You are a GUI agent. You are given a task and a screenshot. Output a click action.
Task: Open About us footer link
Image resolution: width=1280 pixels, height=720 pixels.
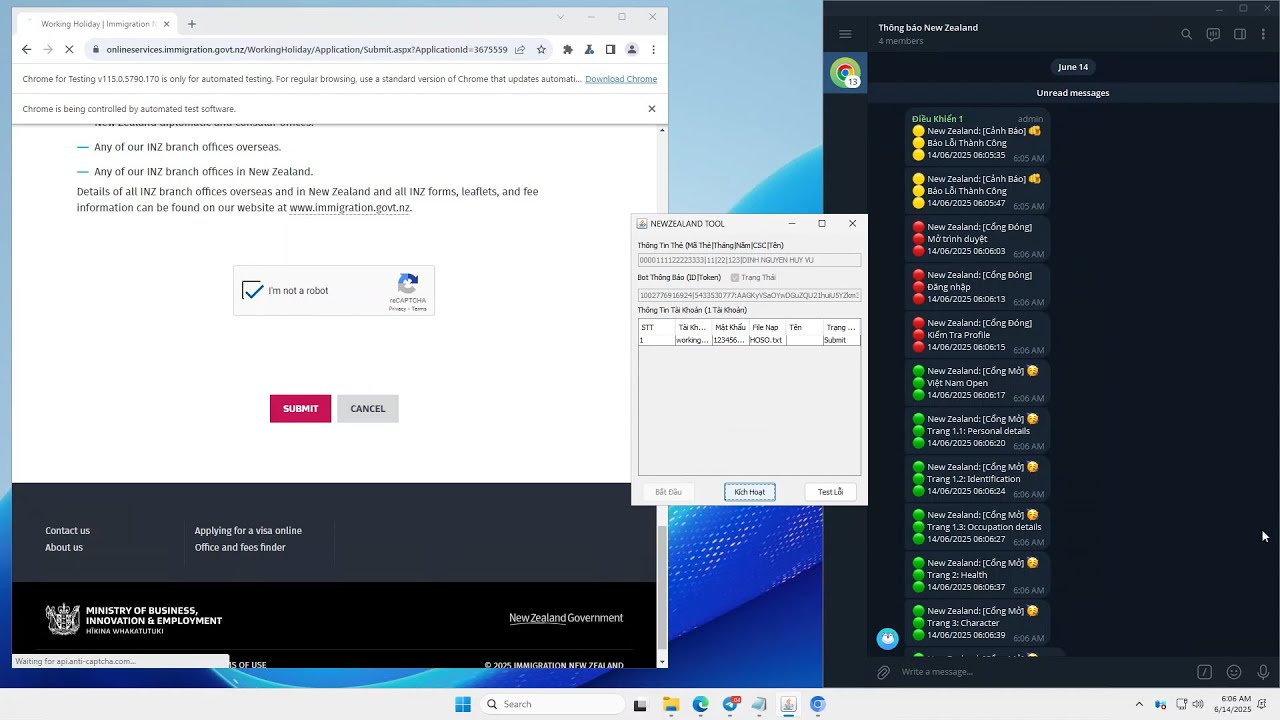(64, 547)
